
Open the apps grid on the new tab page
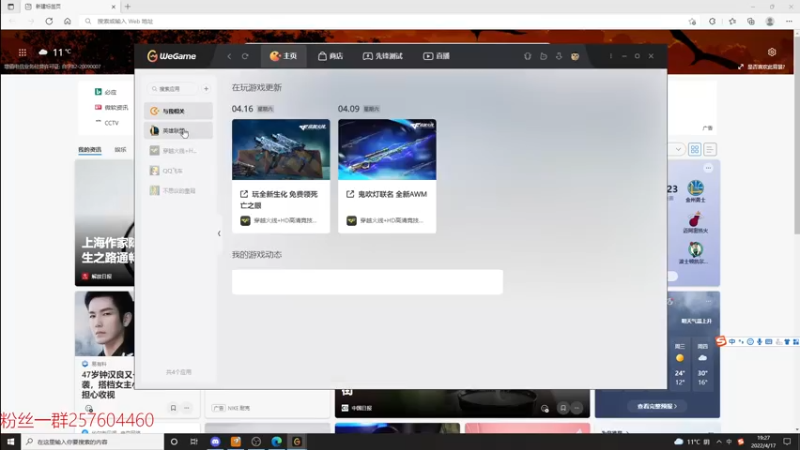[22, 53]
